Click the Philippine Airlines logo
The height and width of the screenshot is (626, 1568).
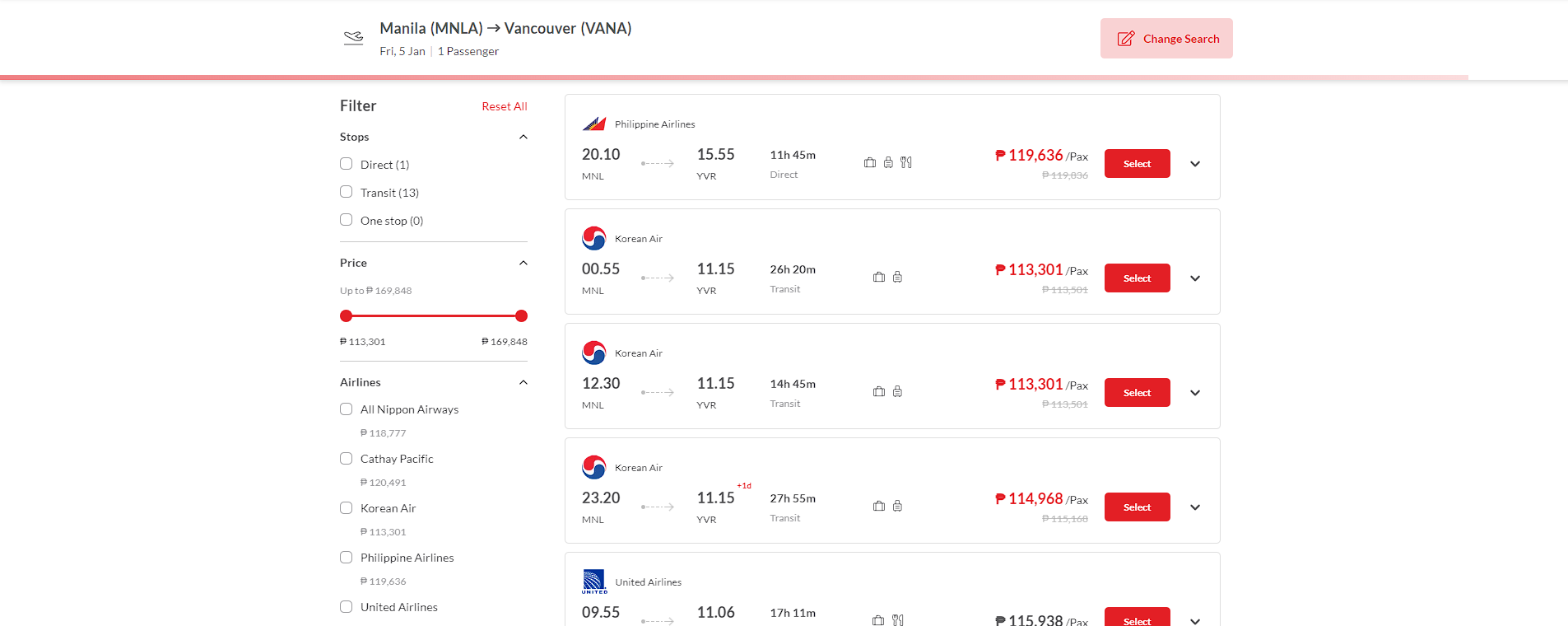click(594, 124)
